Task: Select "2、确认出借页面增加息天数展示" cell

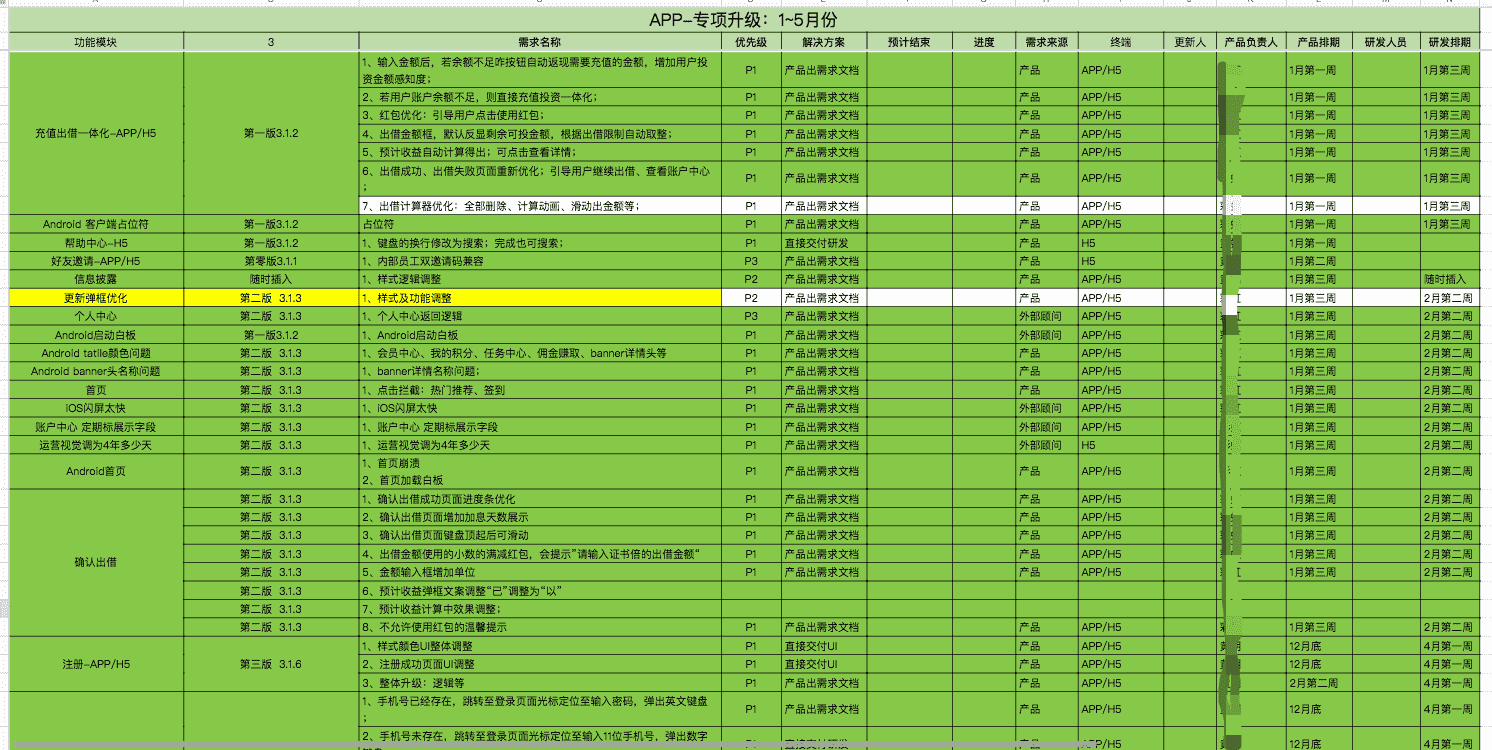Action: [540, 517]
